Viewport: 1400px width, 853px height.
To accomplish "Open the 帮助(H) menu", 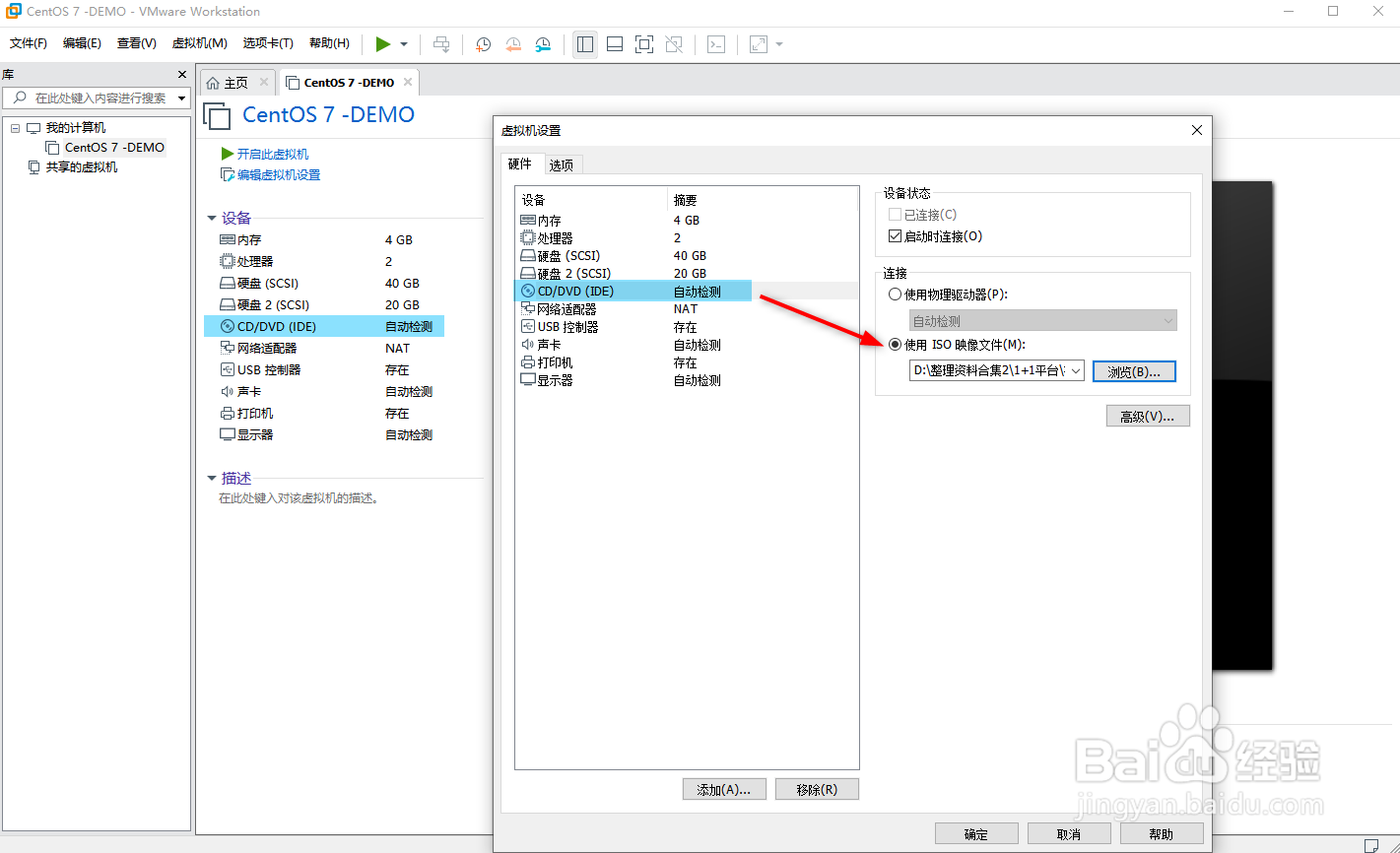I will (329, 43).
